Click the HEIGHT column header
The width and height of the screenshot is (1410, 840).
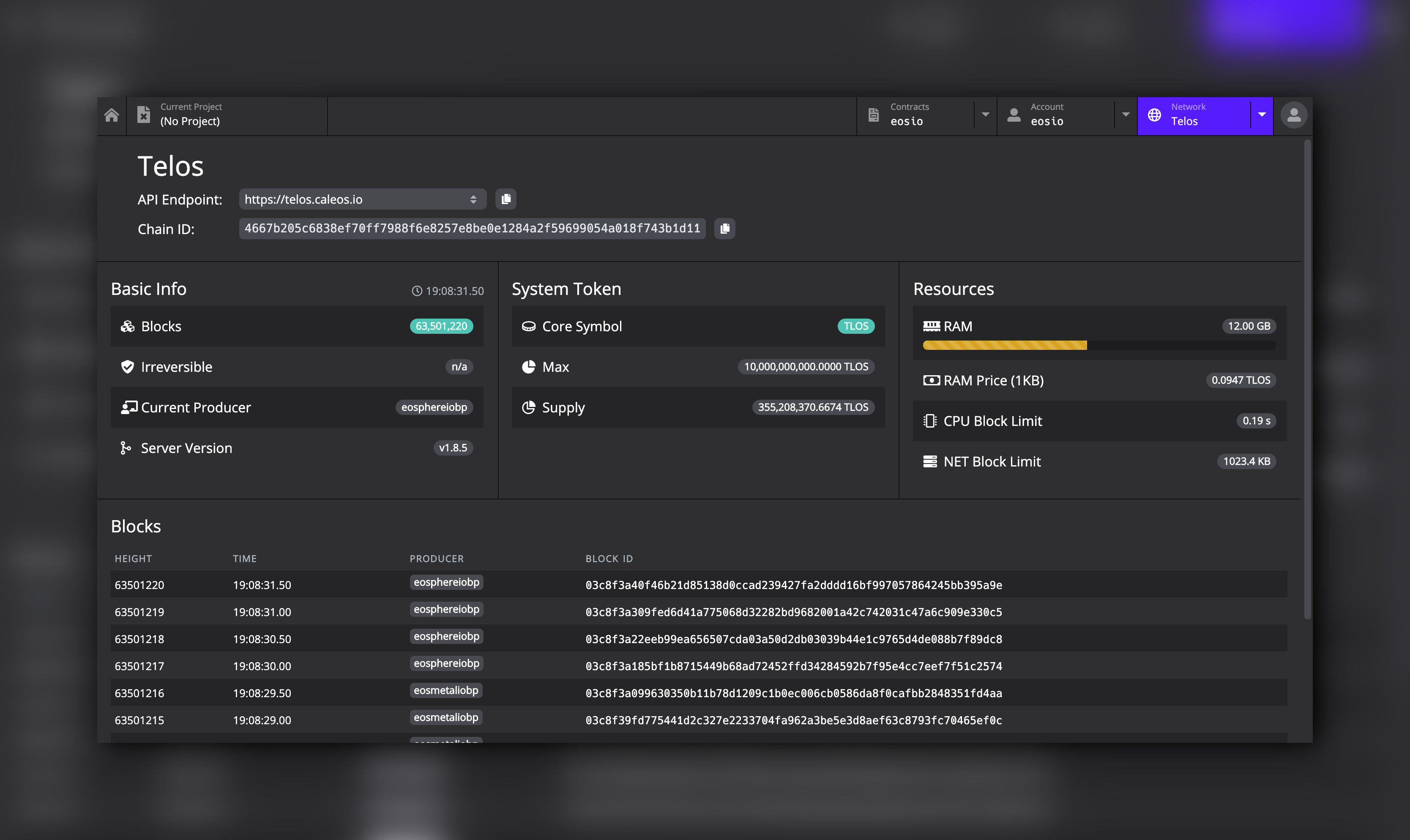pos(133,559)
